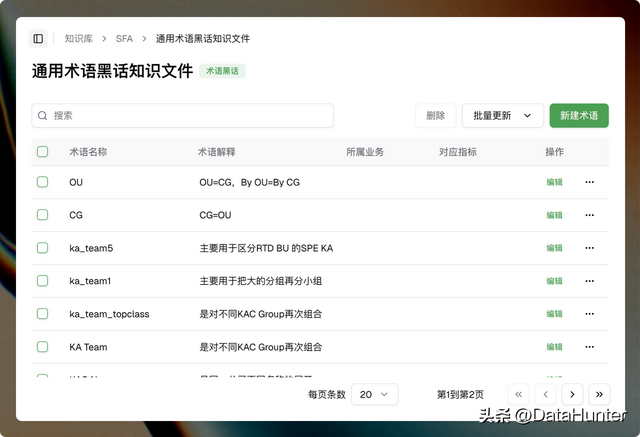This screenshot has height=437, width=640.
Task: Edit the KA Team term
Action: tap(554, 347)
